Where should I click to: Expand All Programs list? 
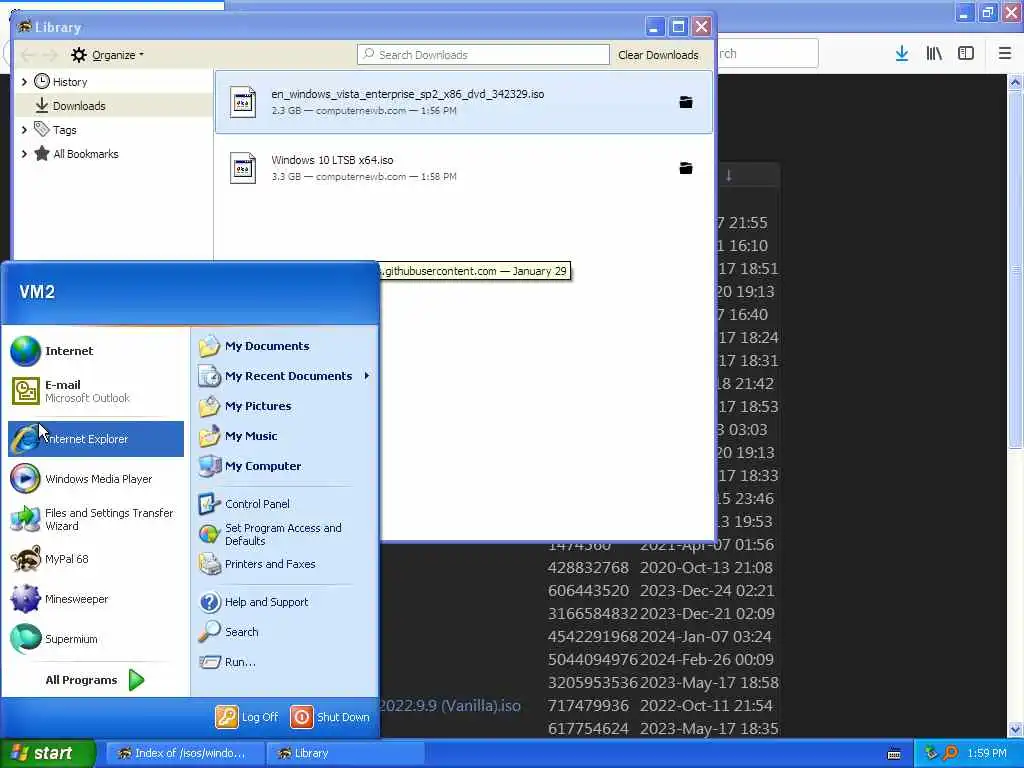[95, 680]
